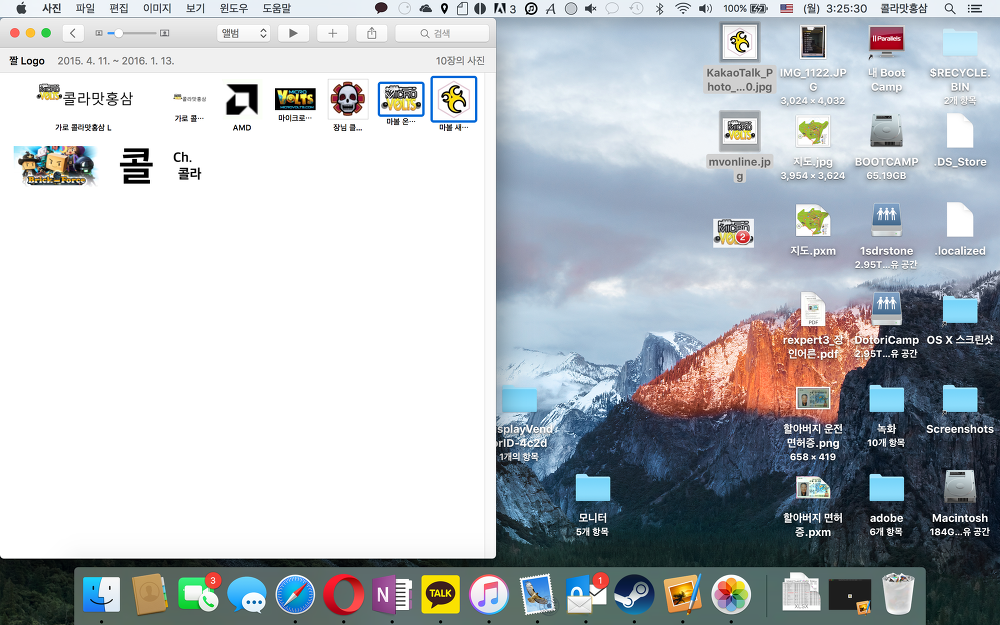Click the 검색 search field

coord(442,33)
